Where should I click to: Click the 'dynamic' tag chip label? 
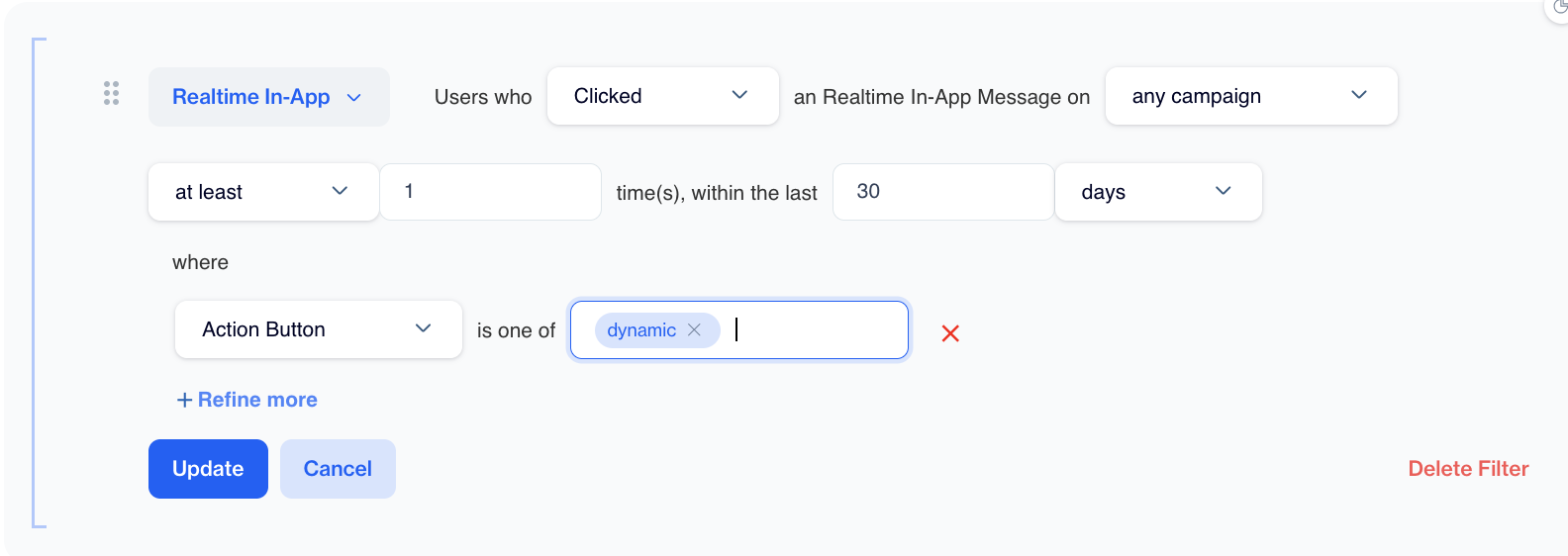(641, 330)
